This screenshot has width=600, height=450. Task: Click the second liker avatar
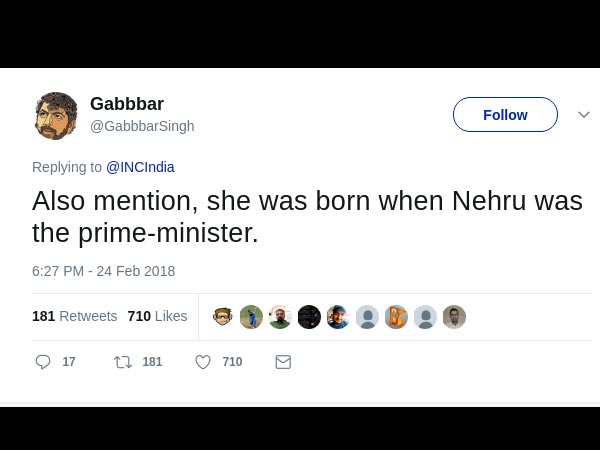pyautogui.click(x=251, y=317)
